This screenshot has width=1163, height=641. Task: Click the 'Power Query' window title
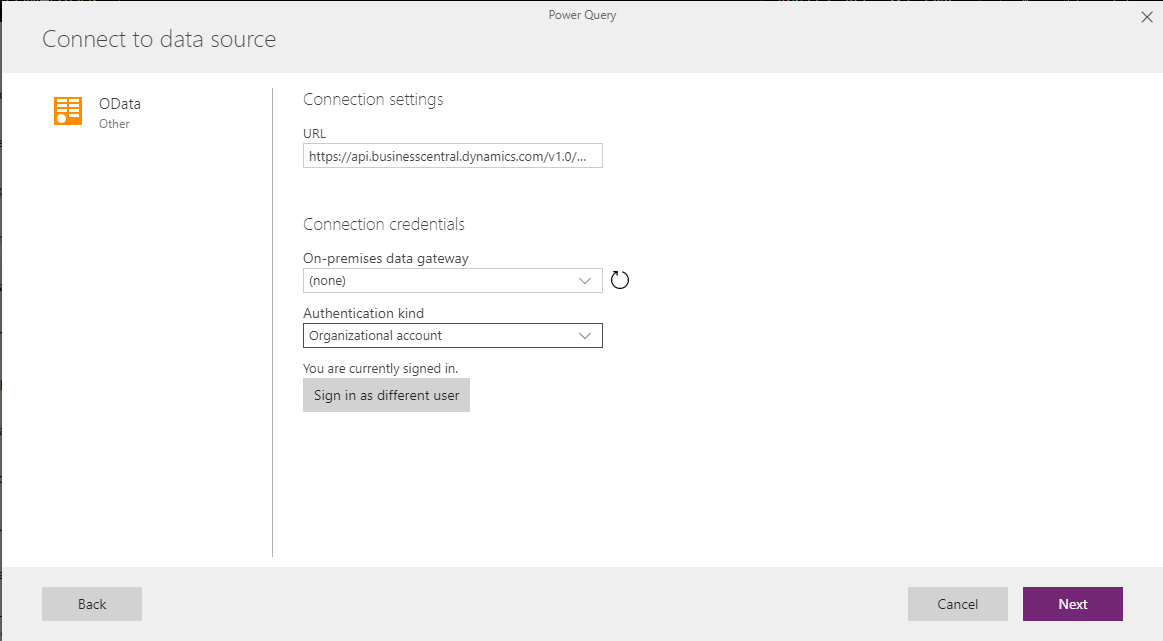click(582, 15)
